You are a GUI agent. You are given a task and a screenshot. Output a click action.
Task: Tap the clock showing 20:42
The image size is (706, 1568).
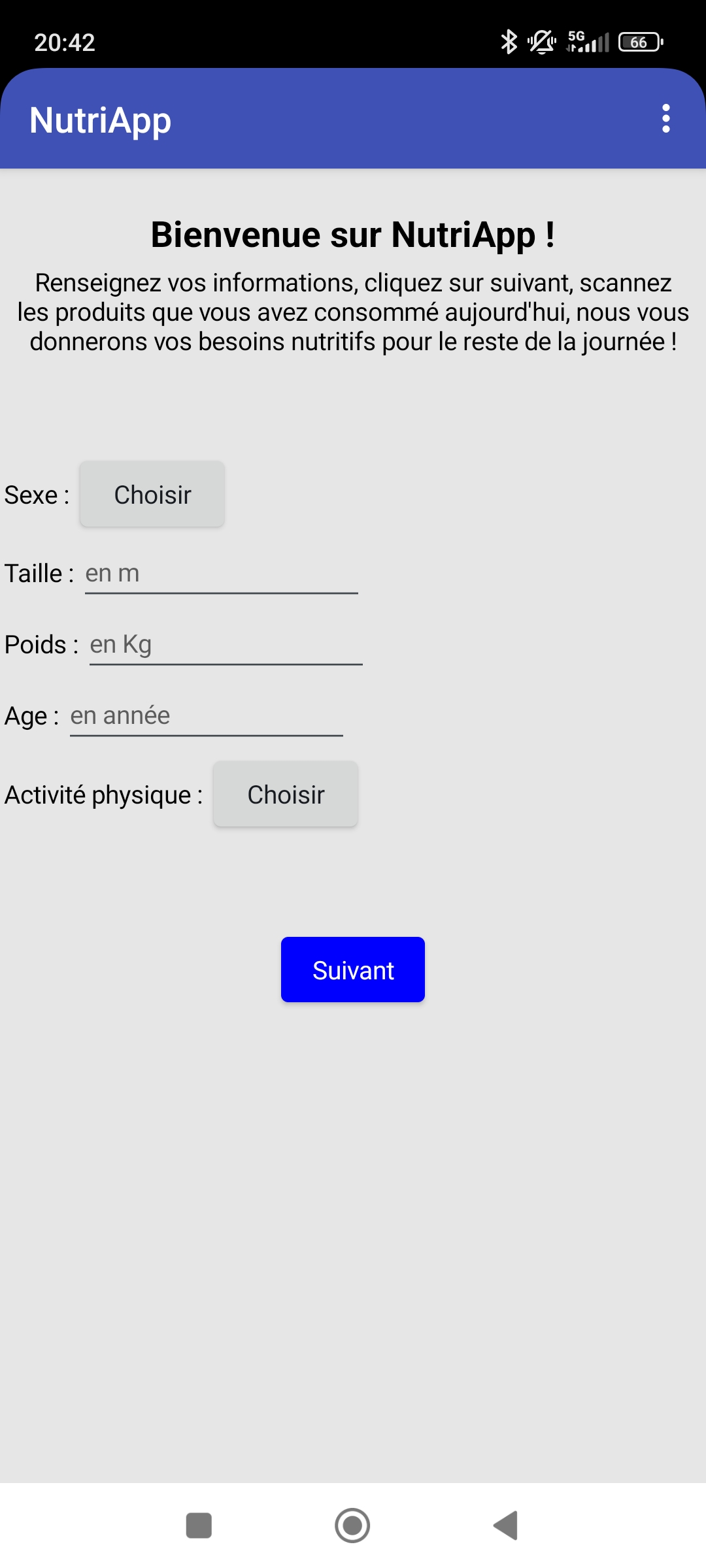[x=65, y=42]
